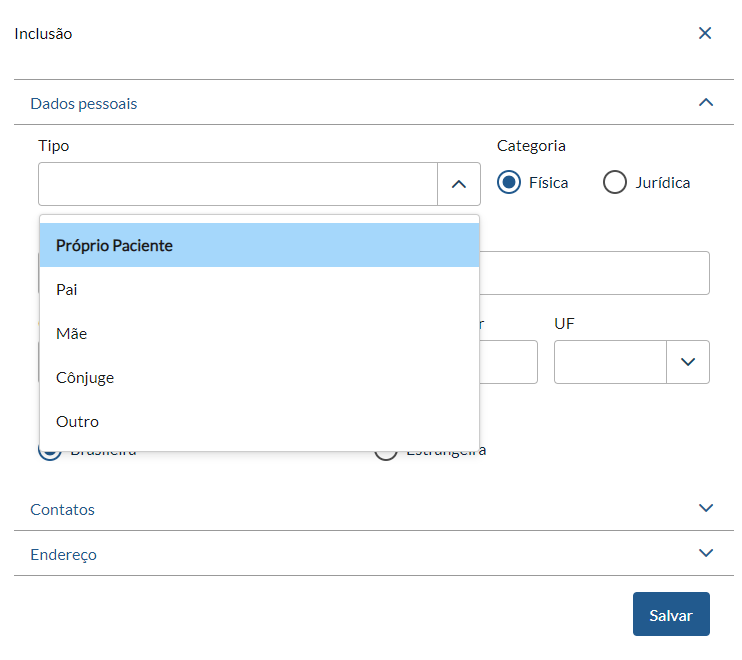This screenshot has height=660, width=742.
Task: Close the Inclusão dialog with the X
Action: coord(705,33)
